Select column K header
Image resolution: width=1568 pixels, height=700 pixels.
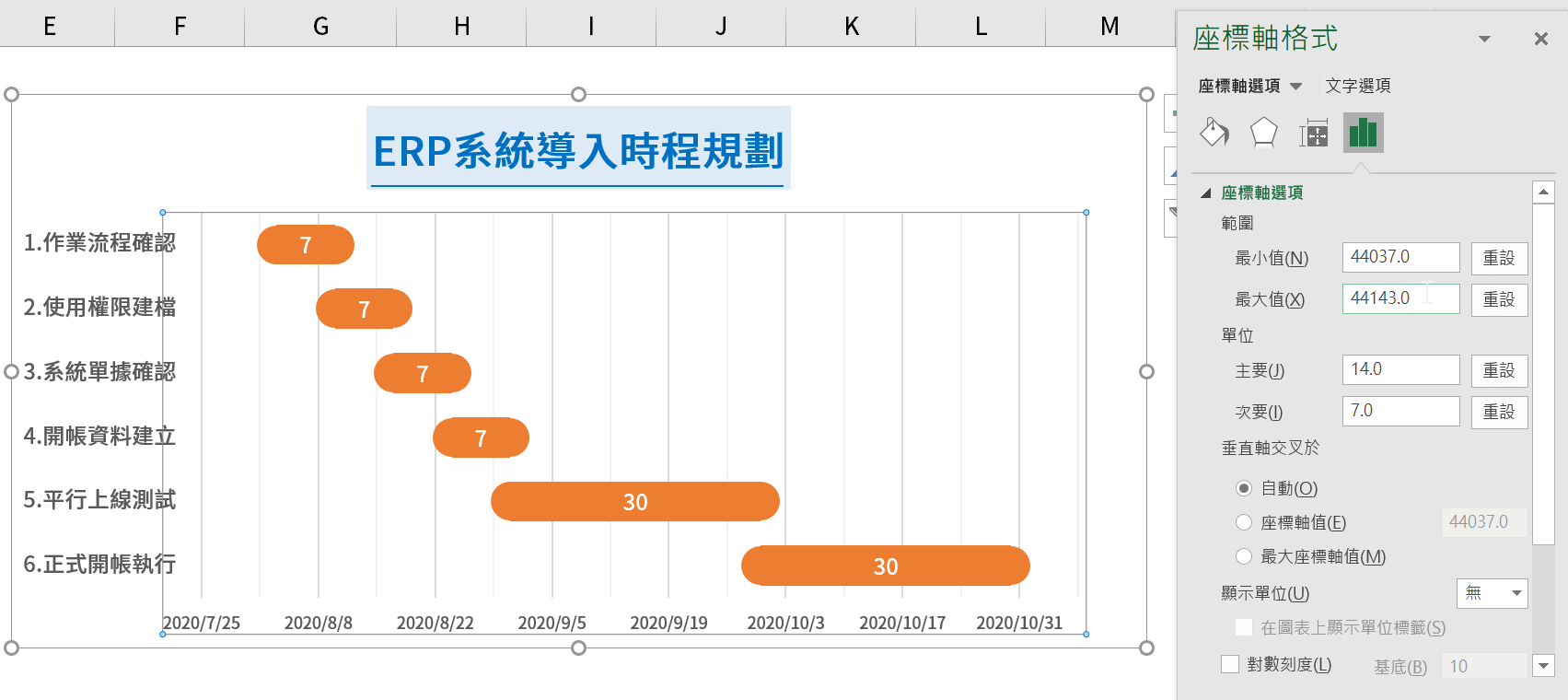point(851,26)
